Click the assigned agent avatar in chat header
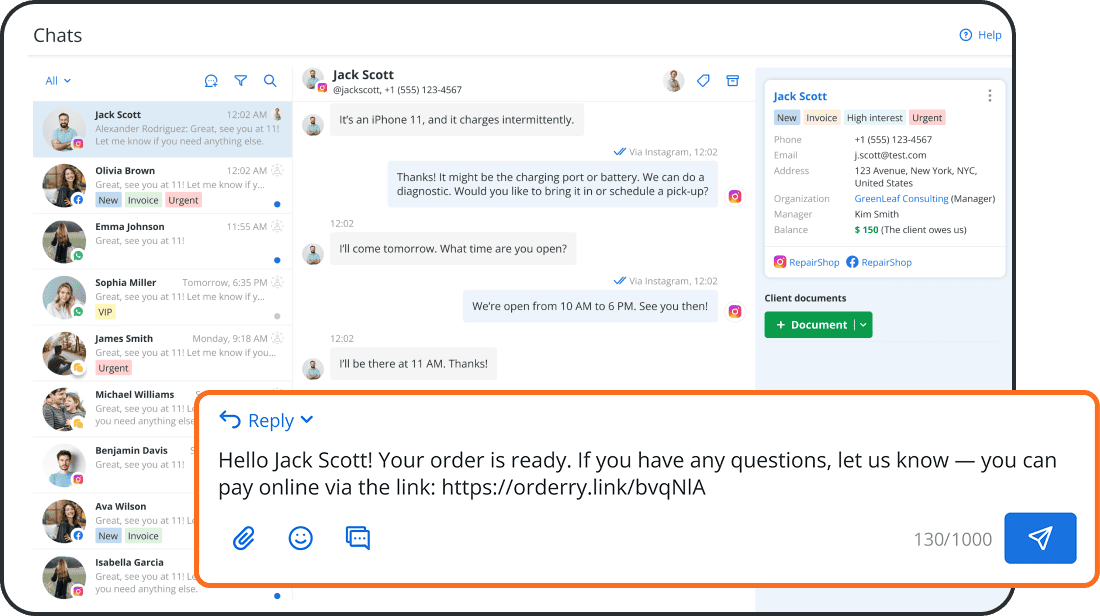 [x=674, y=81]
